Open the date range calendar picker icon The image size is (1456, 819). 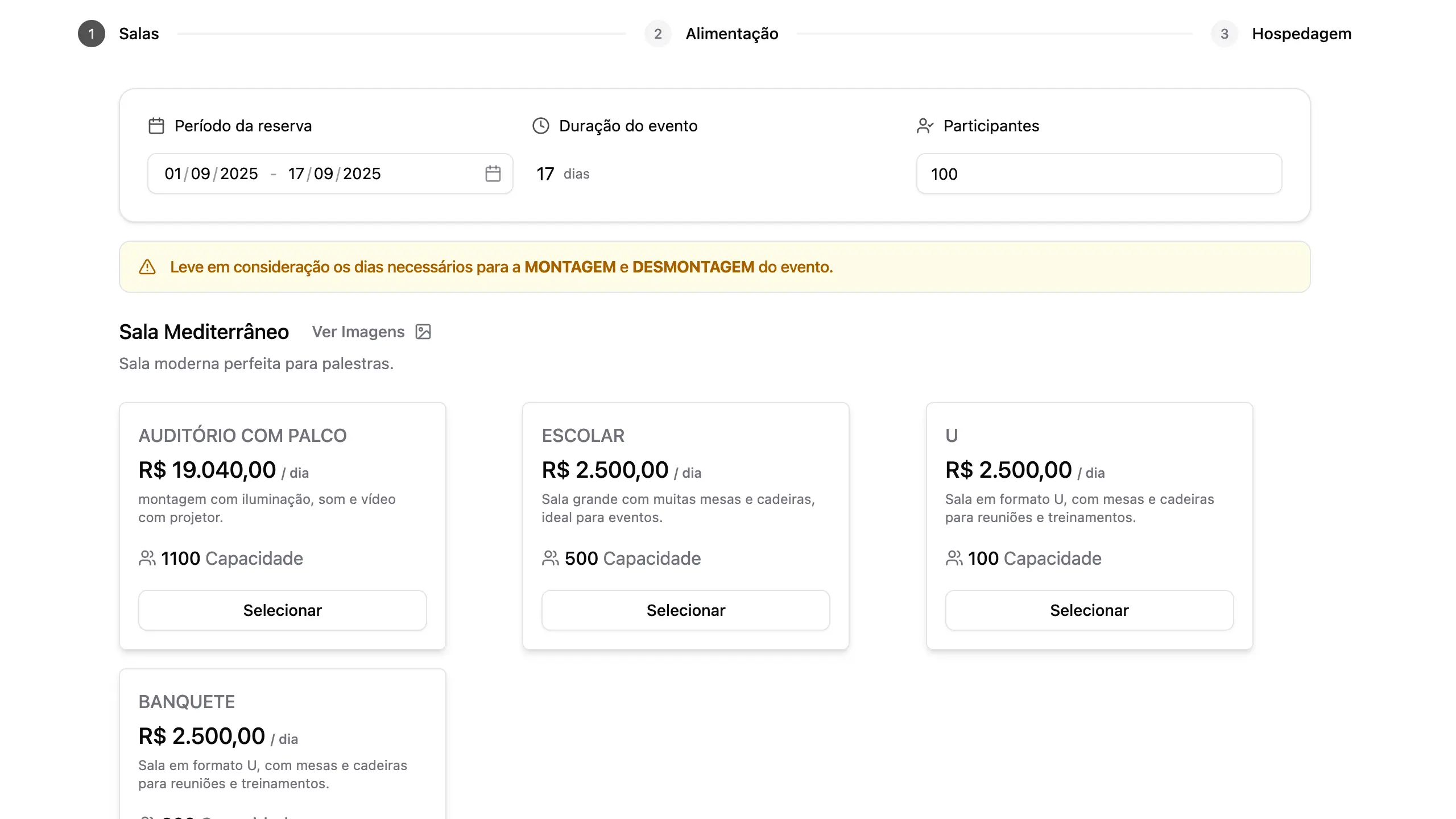[x=493, y=173]
